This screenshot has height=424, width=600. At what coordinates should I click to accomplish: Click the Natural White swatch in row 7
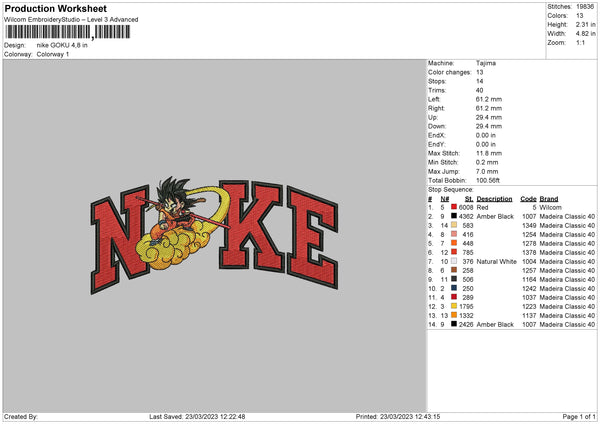[x=454, y=261]
